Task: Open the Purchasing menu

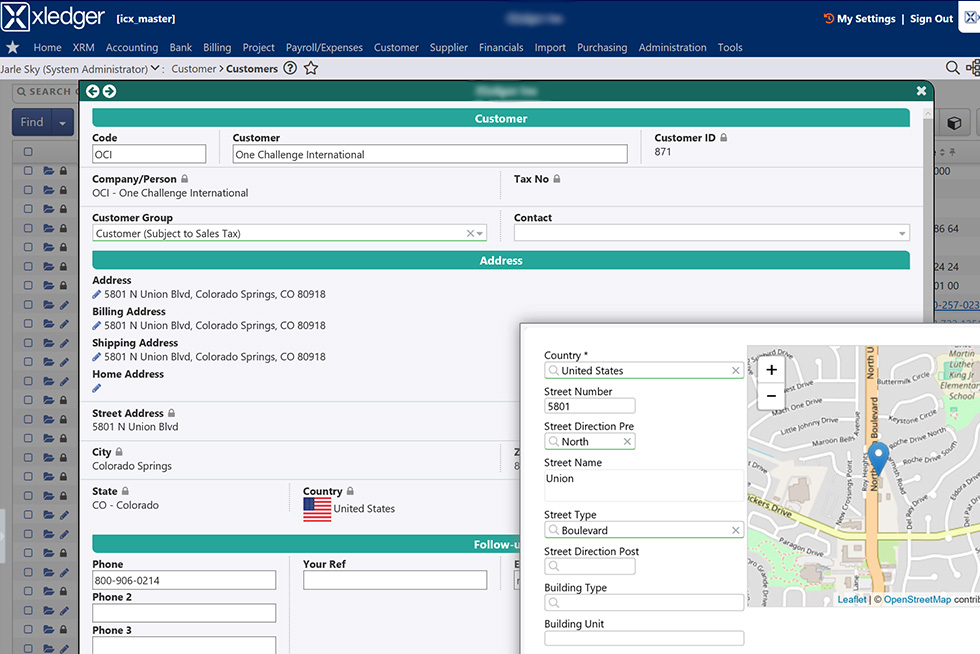Action: pos(602,48)
